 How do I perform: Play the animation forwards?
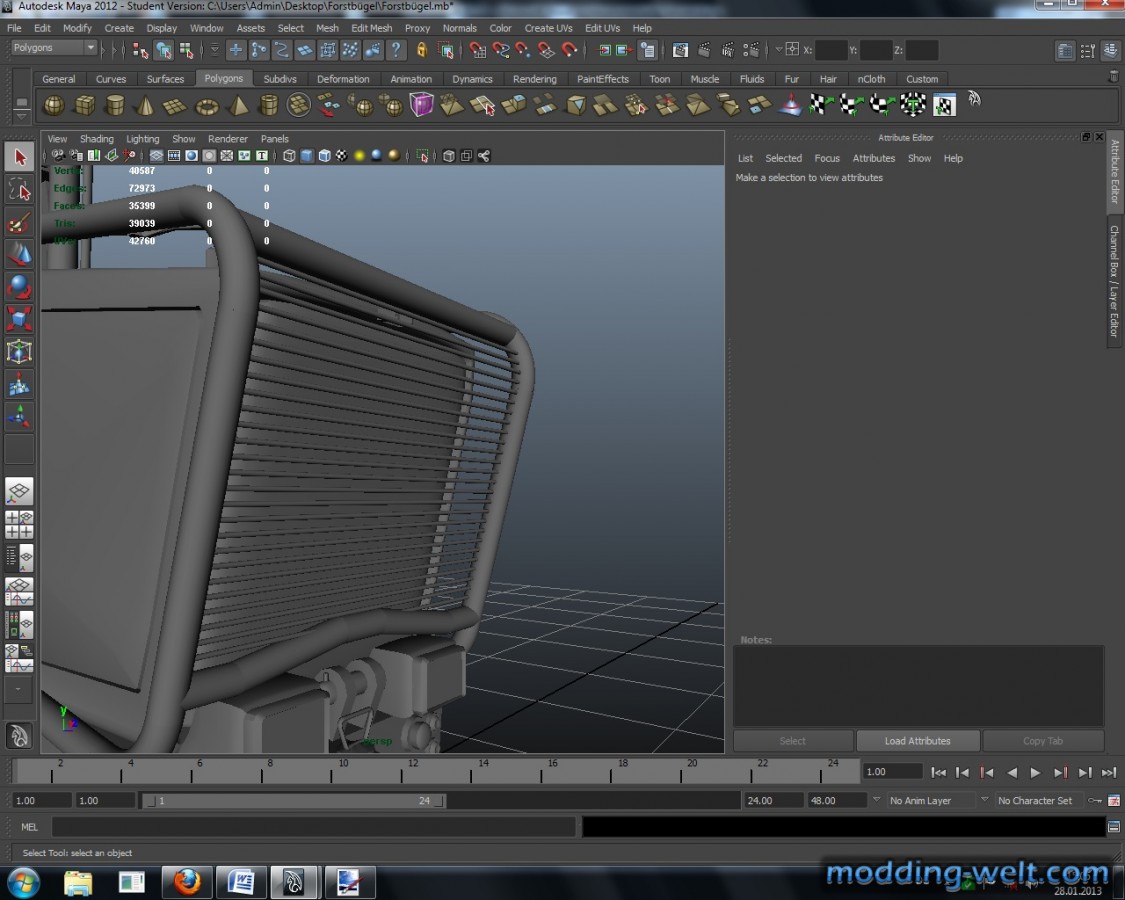(x=1035, y=772)
